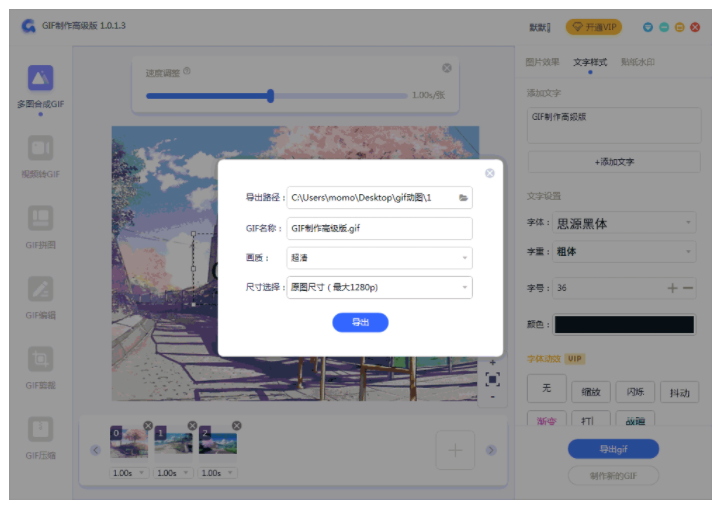
Task: Remove frame thumbnail 2
Action: 236,426
